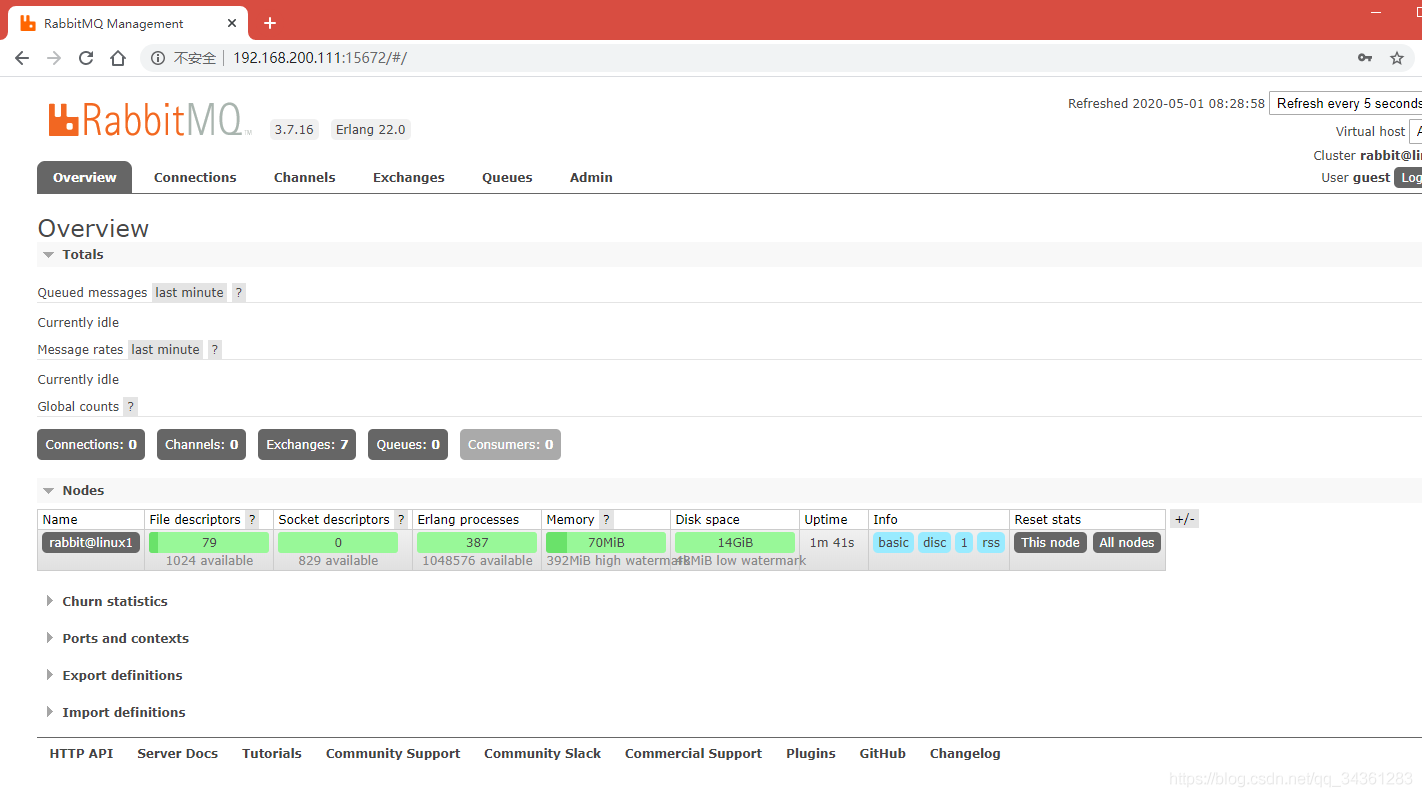The height and width of the screenshot is (797, 1422).
Task: Click the Erlang processes bar showing 387
Action: [477, 543]
